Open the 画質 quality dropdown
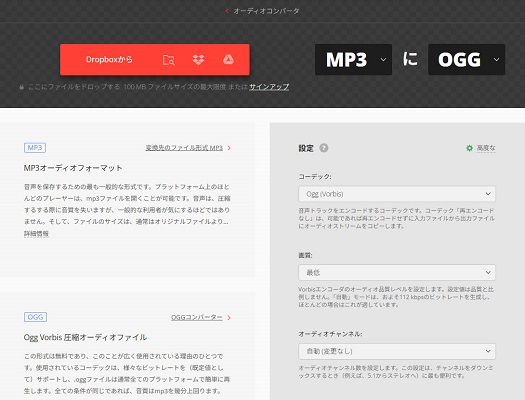The height and width of the screenshot is (400, 525). (397, 272)
